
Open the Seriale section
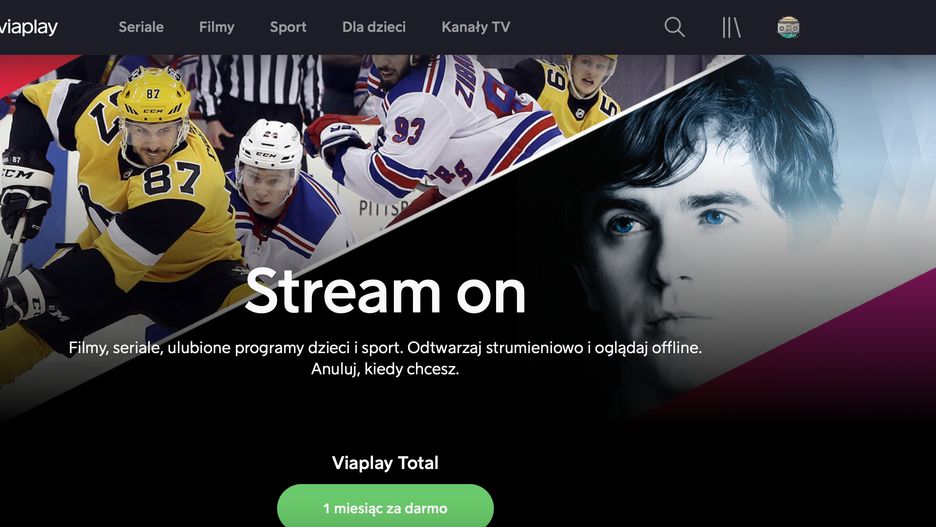pyautogui.click(x=141, y=27)
